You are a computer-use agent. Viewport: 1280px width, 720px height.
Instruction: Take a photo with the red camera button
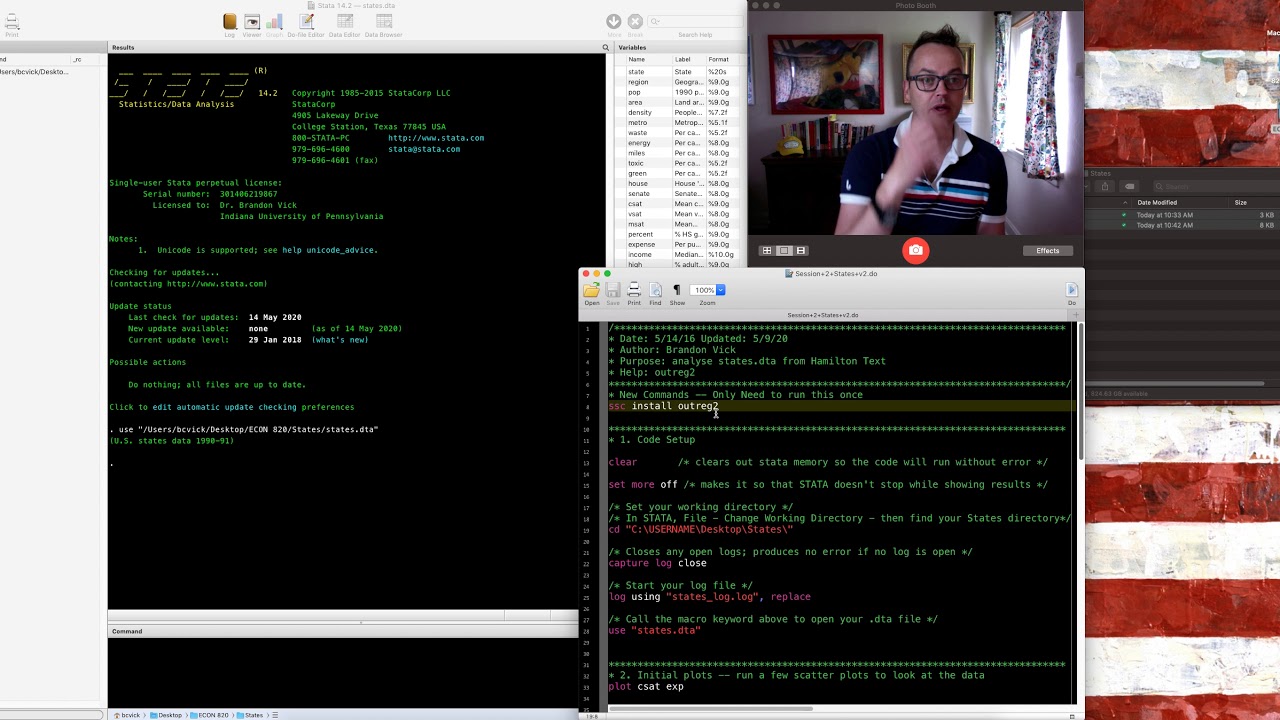[915, 250]
